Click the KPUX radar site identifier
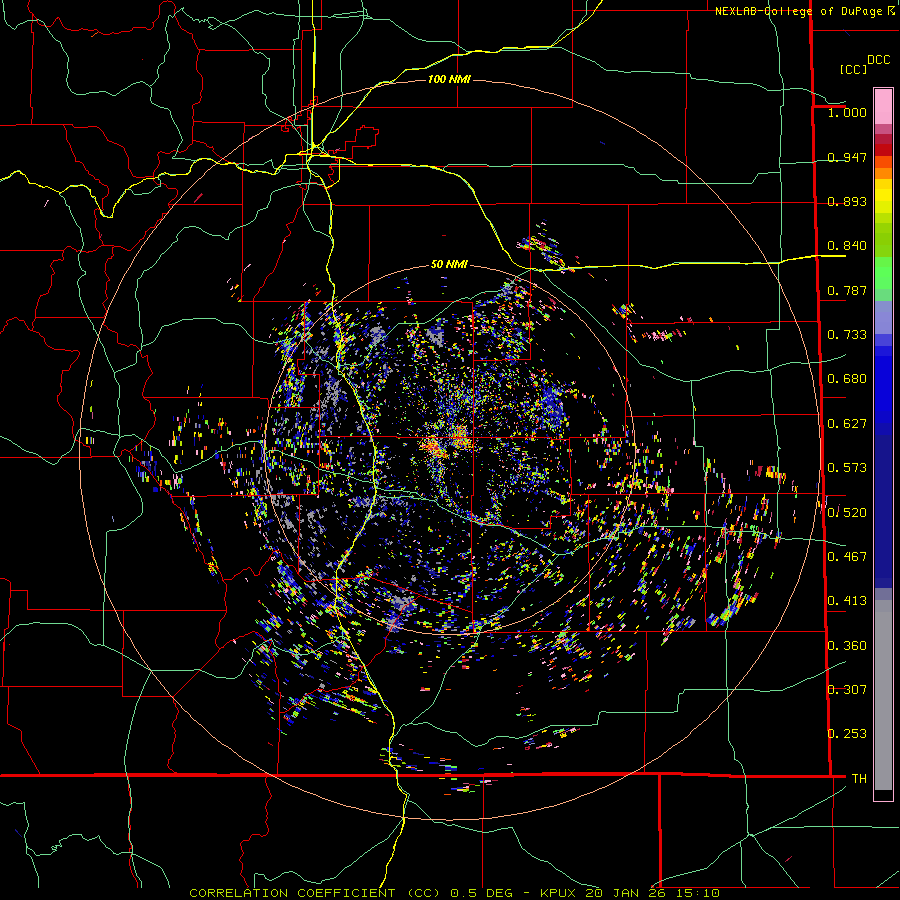 pos(559,893)
